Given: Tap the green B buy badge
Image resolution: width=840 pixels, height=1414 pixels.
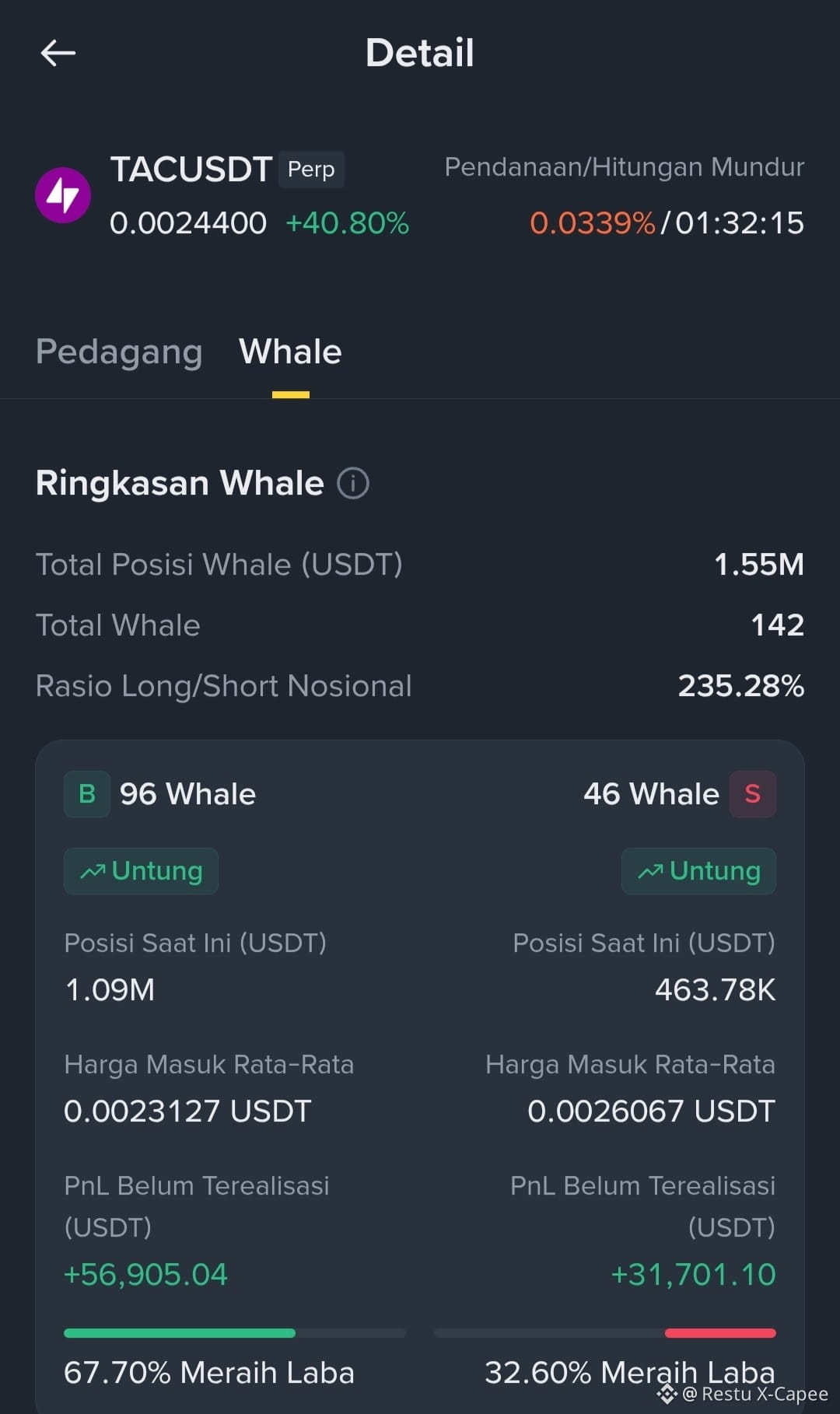Looking at the screenshot, I should click(87, 794).
